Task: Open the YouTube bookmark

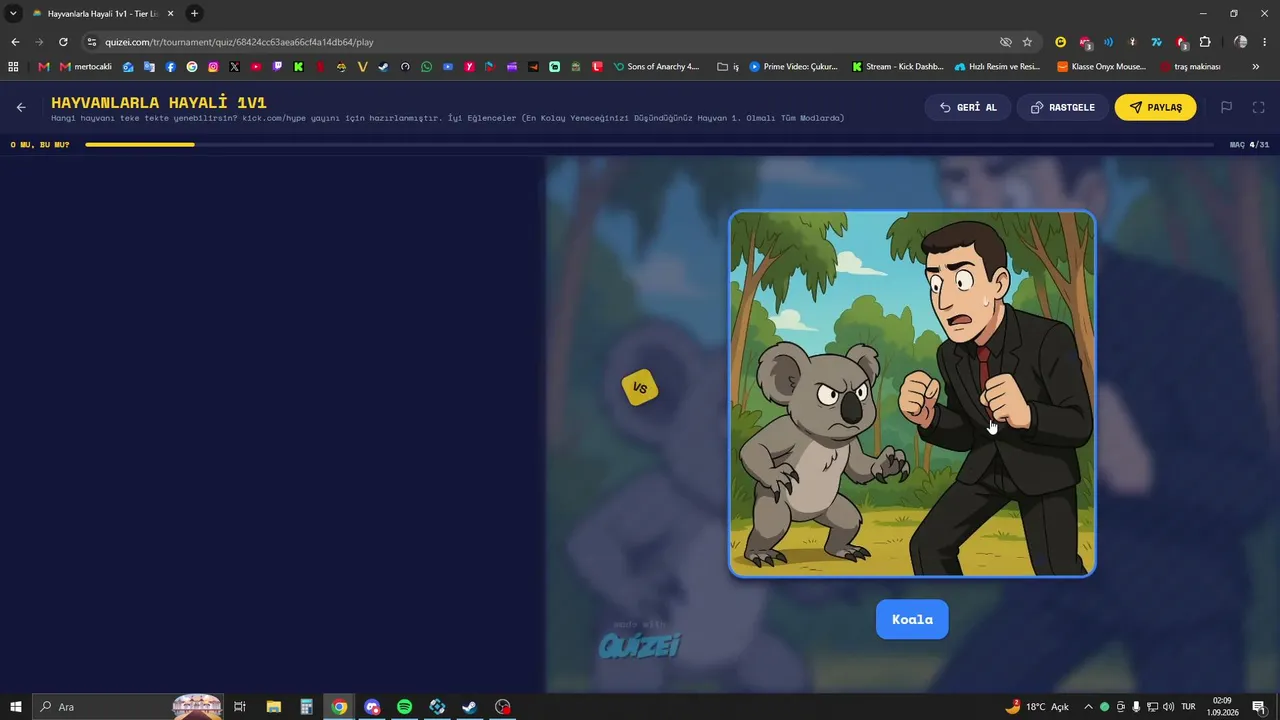Action: pyautogui.click(x=256, y=67)
